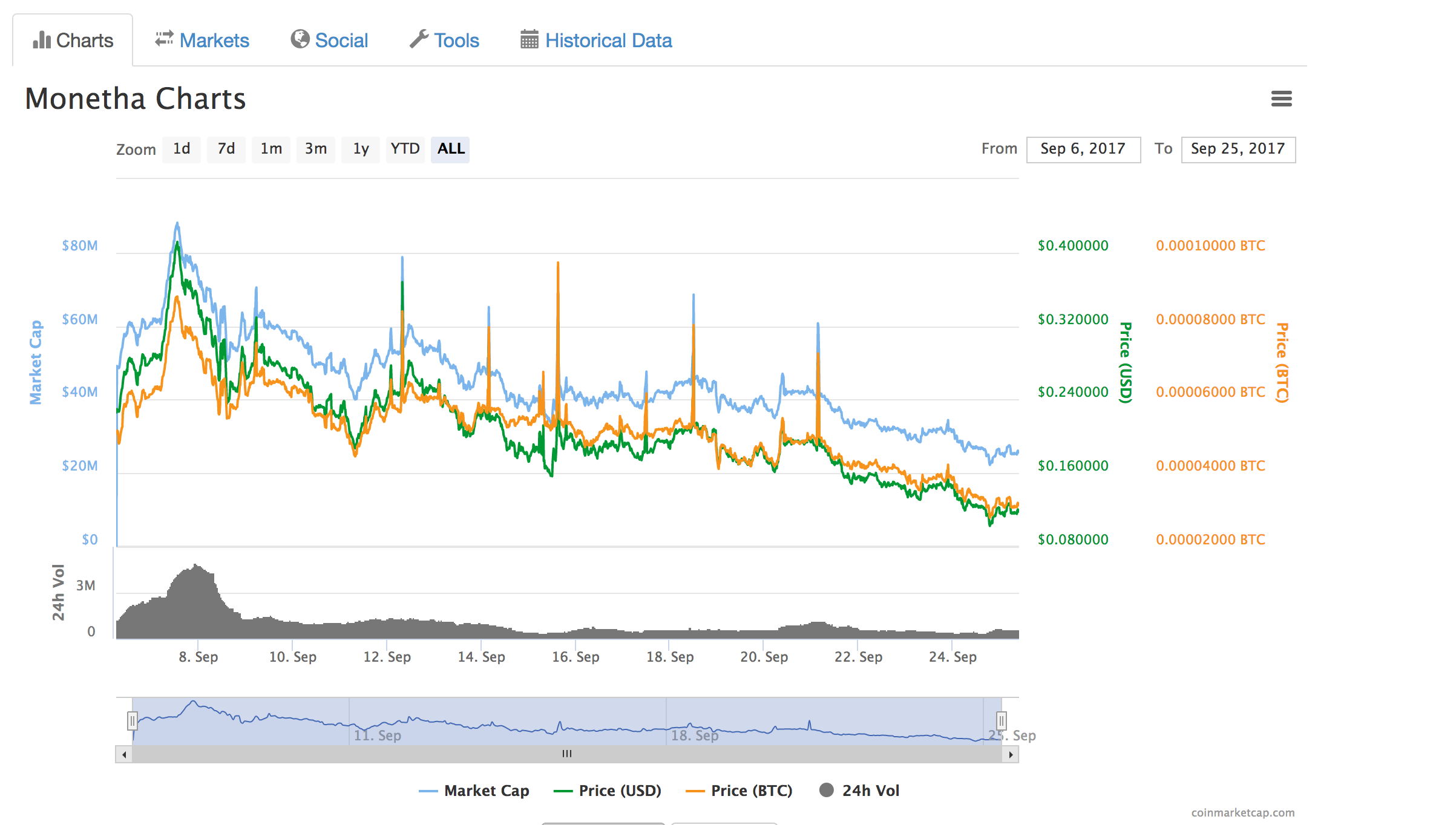
Task: Click the $0.320000 USD axis label
Action: (1074, 319)
